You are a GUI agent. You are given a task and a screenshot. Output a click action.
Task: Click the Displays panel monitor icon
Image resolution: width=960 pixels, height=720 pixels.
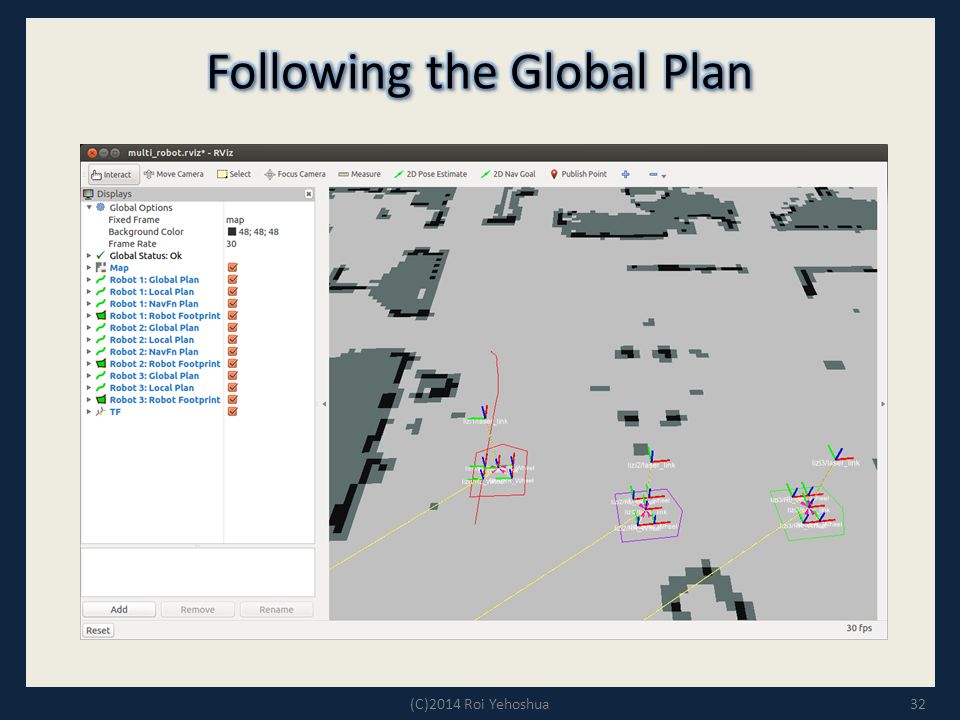[88, 194]
